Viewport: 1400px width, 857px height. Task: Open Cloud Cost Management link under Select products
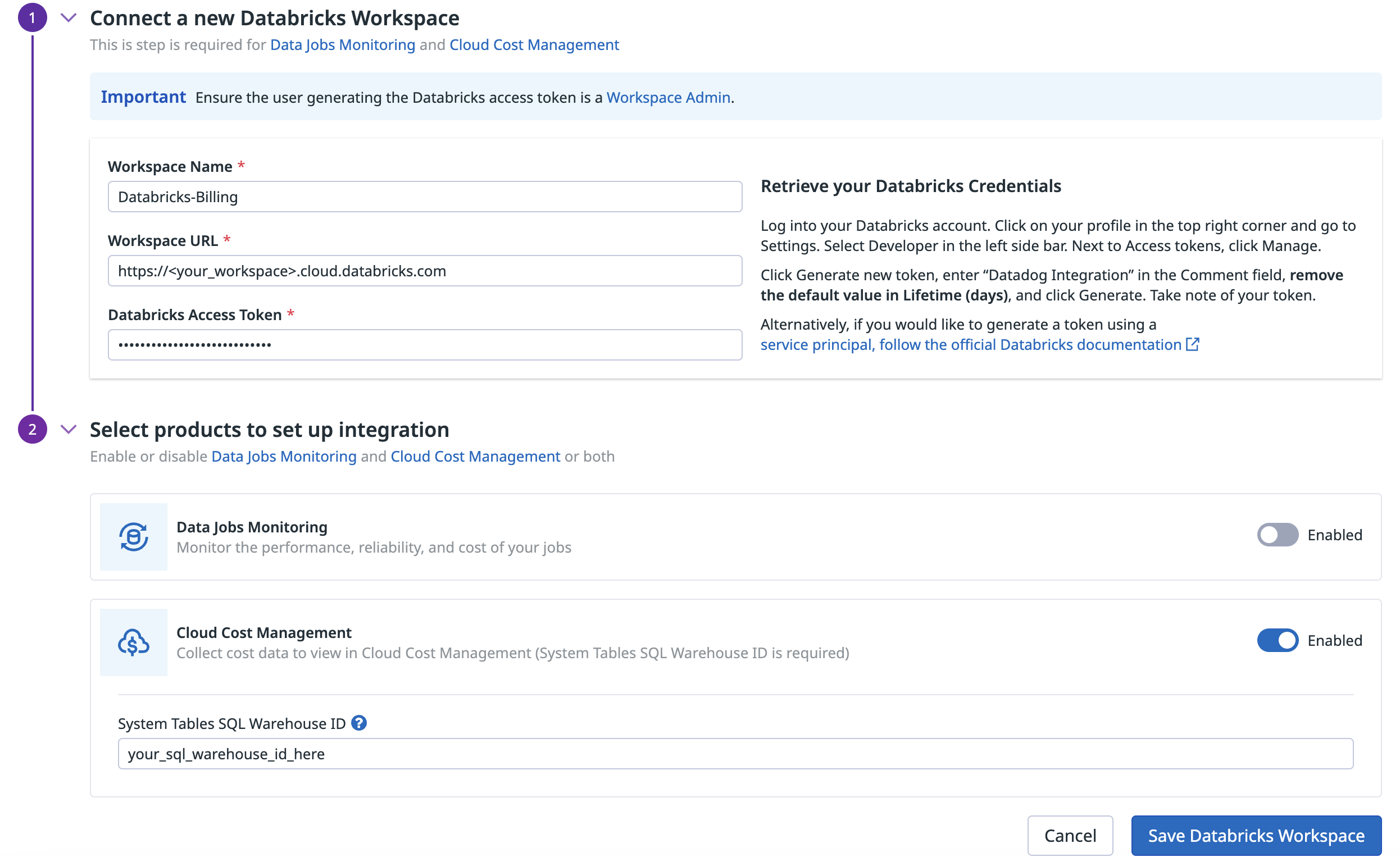coord(476,456)
